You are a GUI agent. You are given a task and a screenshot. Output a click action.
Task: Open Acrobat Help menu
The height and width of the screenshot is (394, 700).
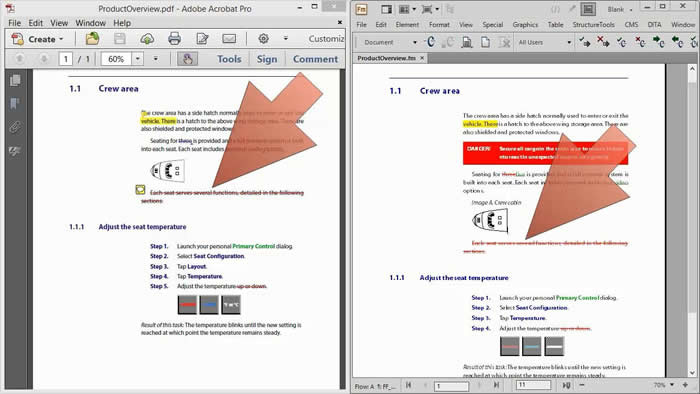tap(122, 23)
